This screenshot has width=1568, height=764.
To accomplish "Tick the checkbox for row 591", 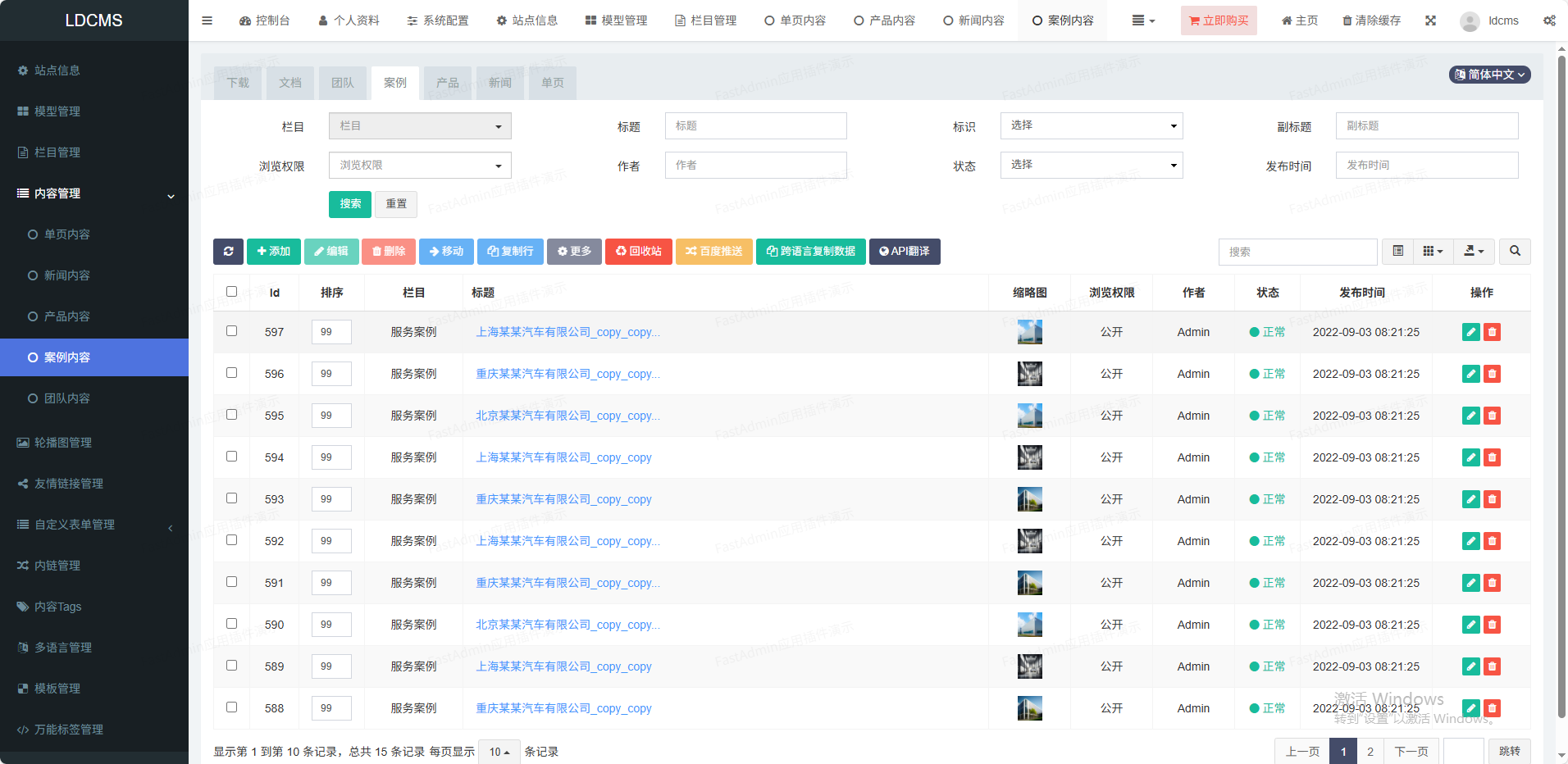I will tap(231, 582).
